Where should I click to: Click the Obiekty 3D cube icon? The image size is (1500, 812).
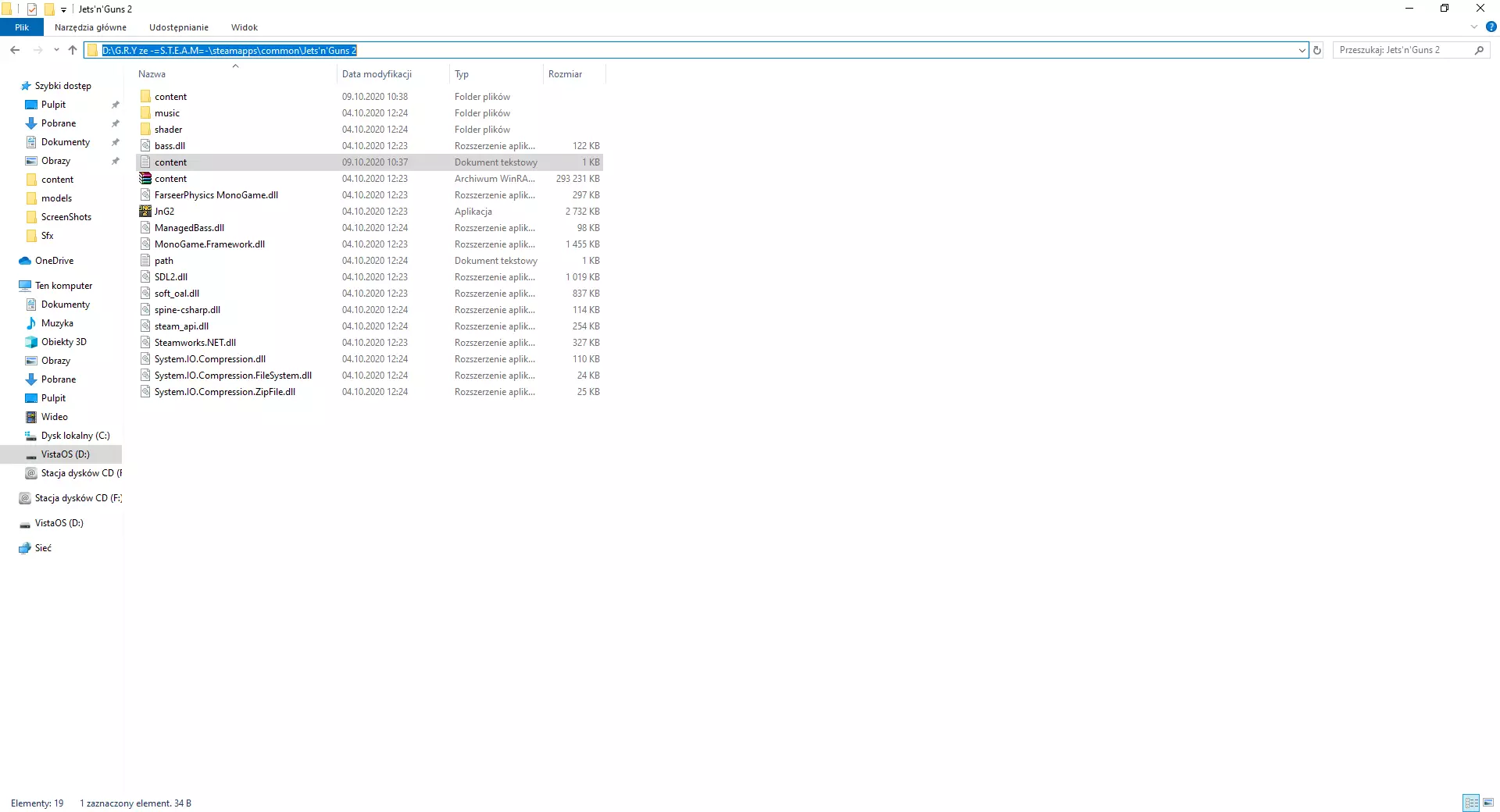click(x=31, y=342)
